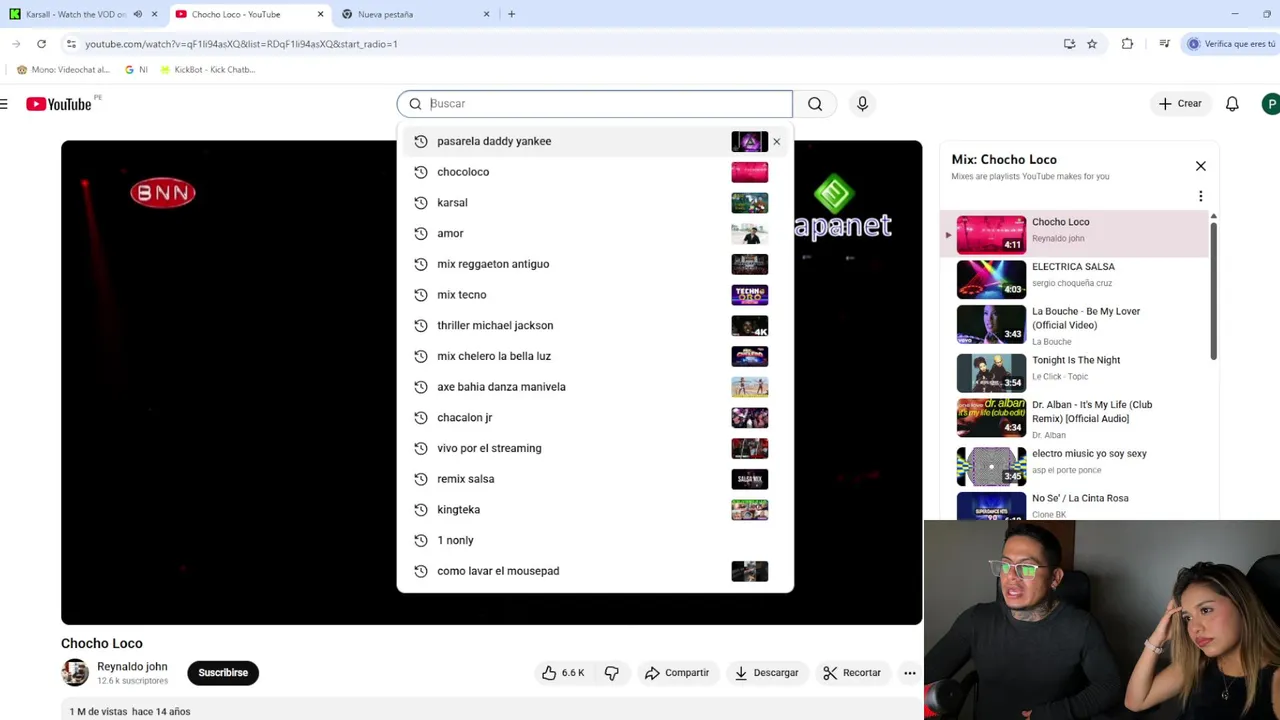
Task: Choose 'mix chelero la bella luz' suggestion
Action: click(595, 356)
